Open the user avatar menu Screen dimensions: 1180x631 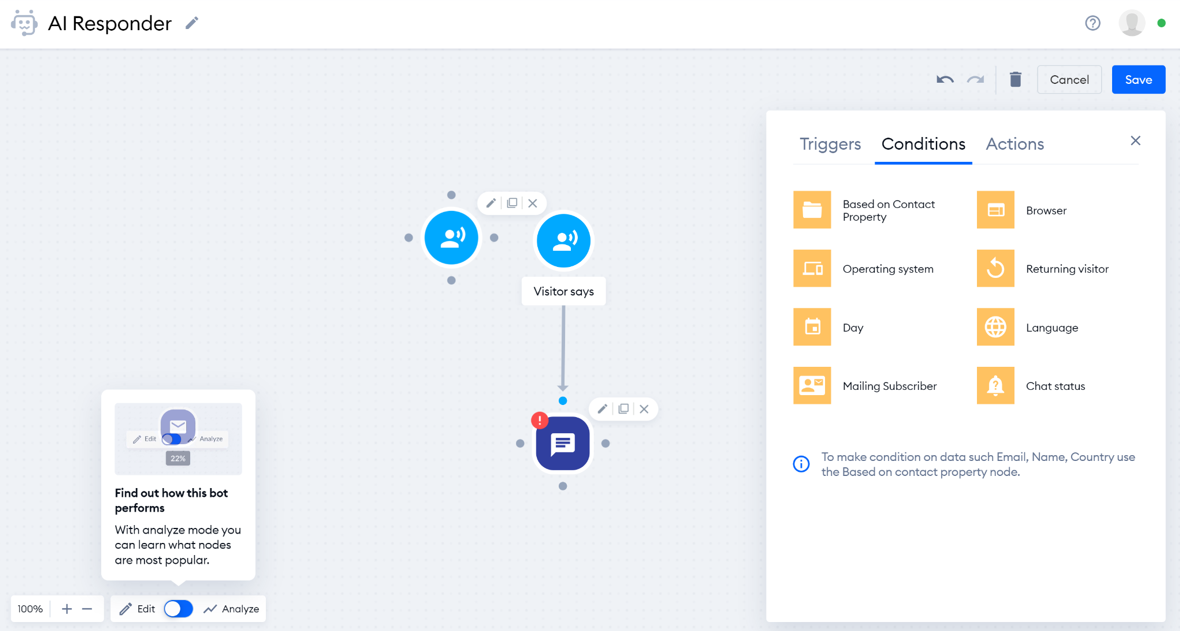pyautogui.click(x=1131, y=23)
